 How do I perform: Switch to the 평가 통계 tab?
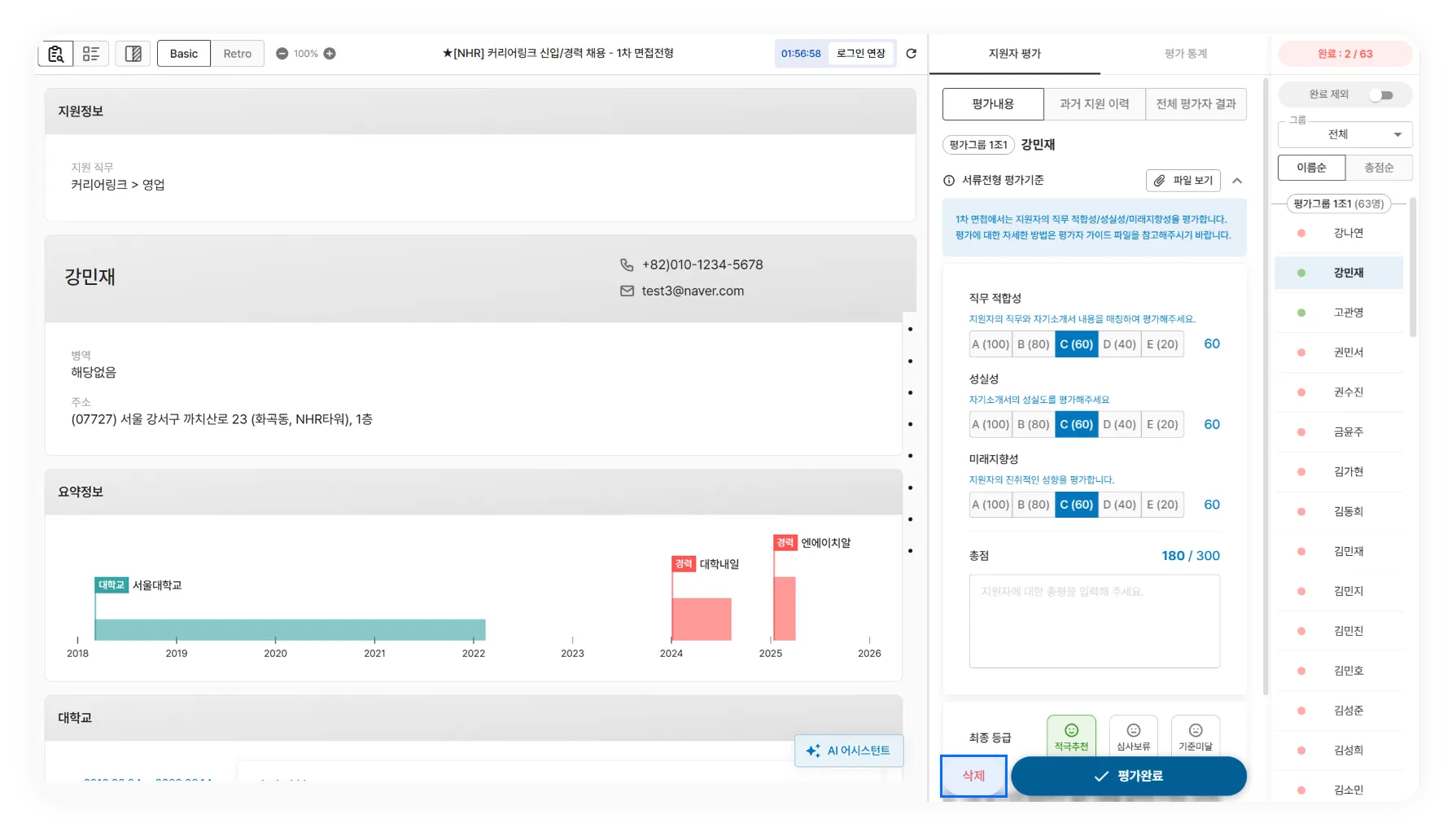click(x=1185, y=54)
